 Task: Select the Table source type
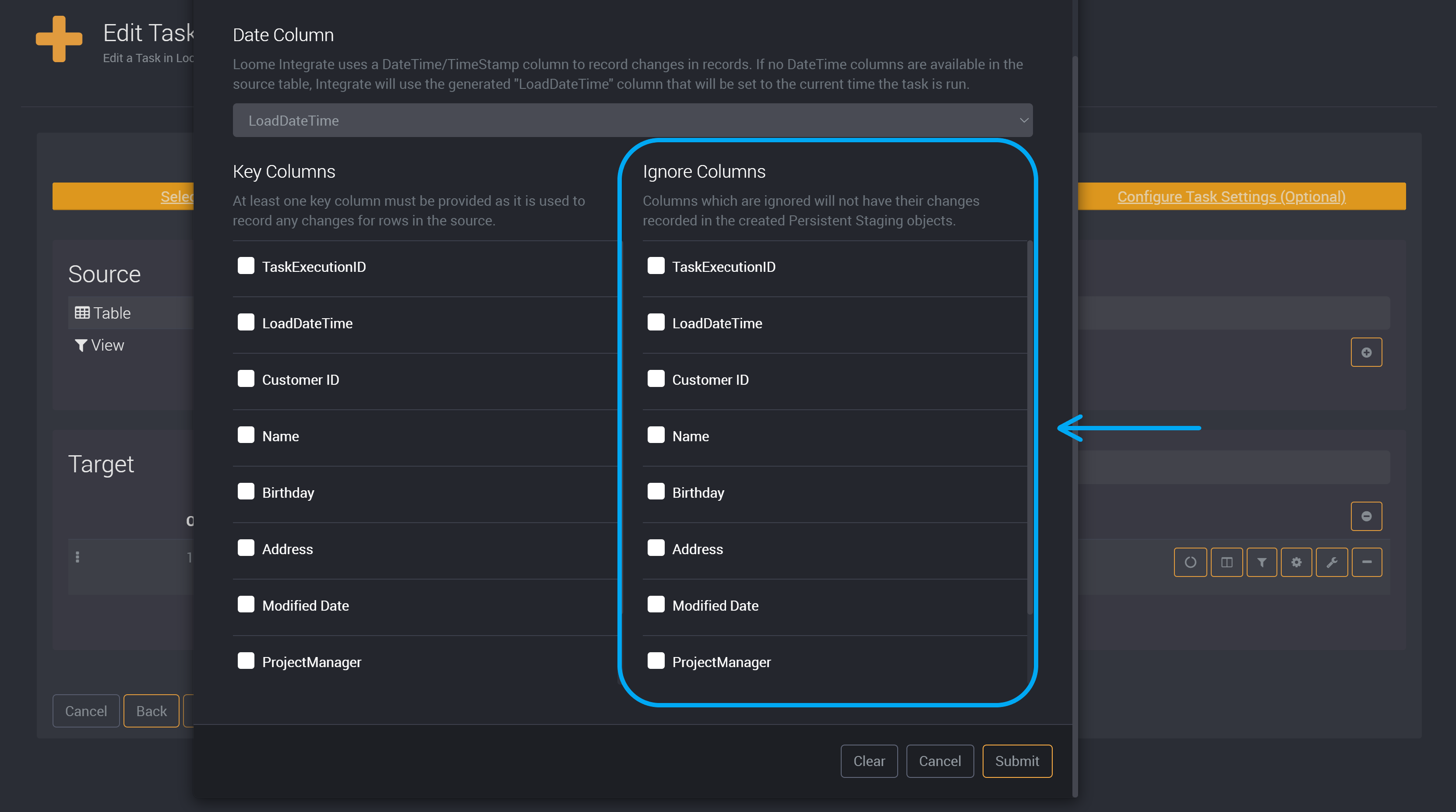[x=103, y=313]
